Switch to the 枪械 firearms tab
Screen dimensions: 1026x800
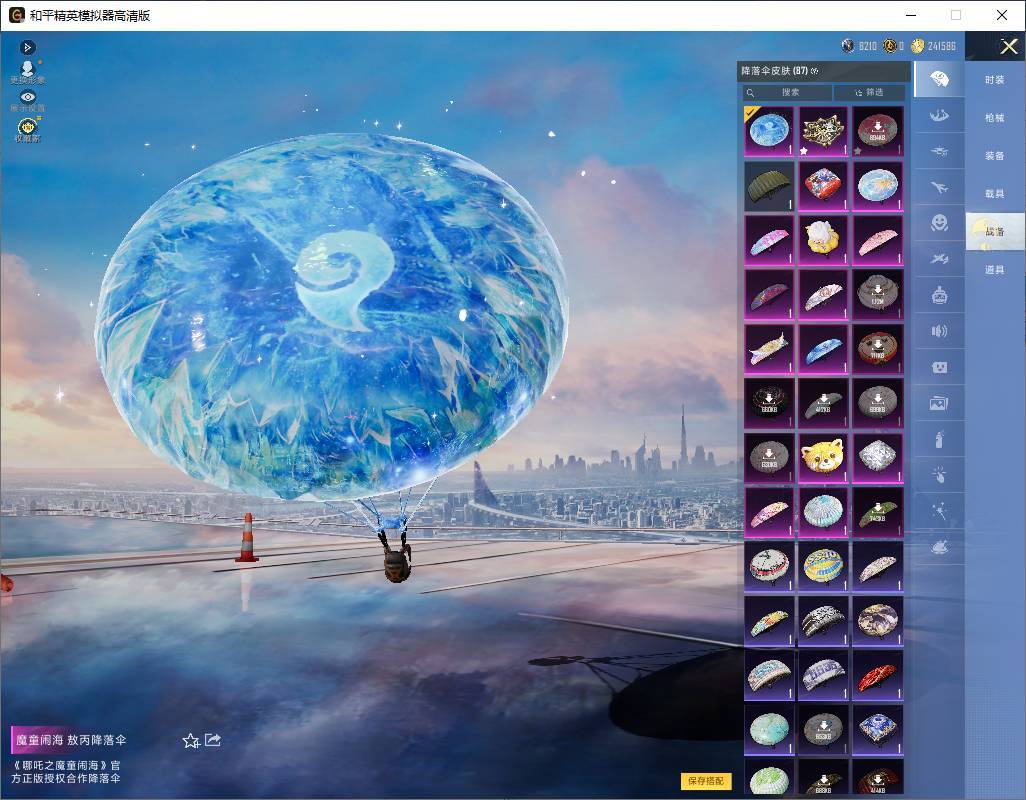coord(995,118)
